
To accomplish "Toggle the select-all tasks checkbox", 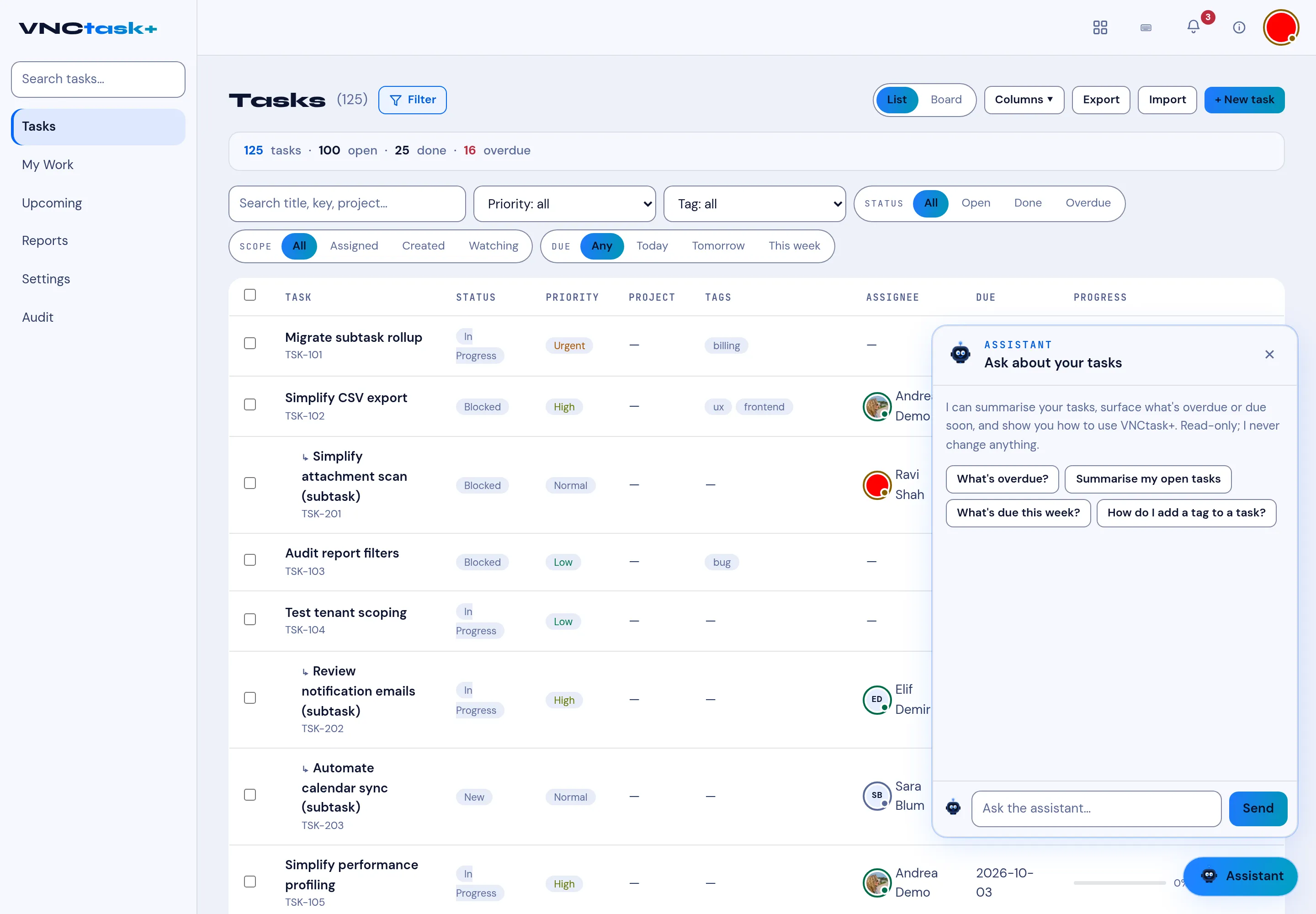I will 250,295.
